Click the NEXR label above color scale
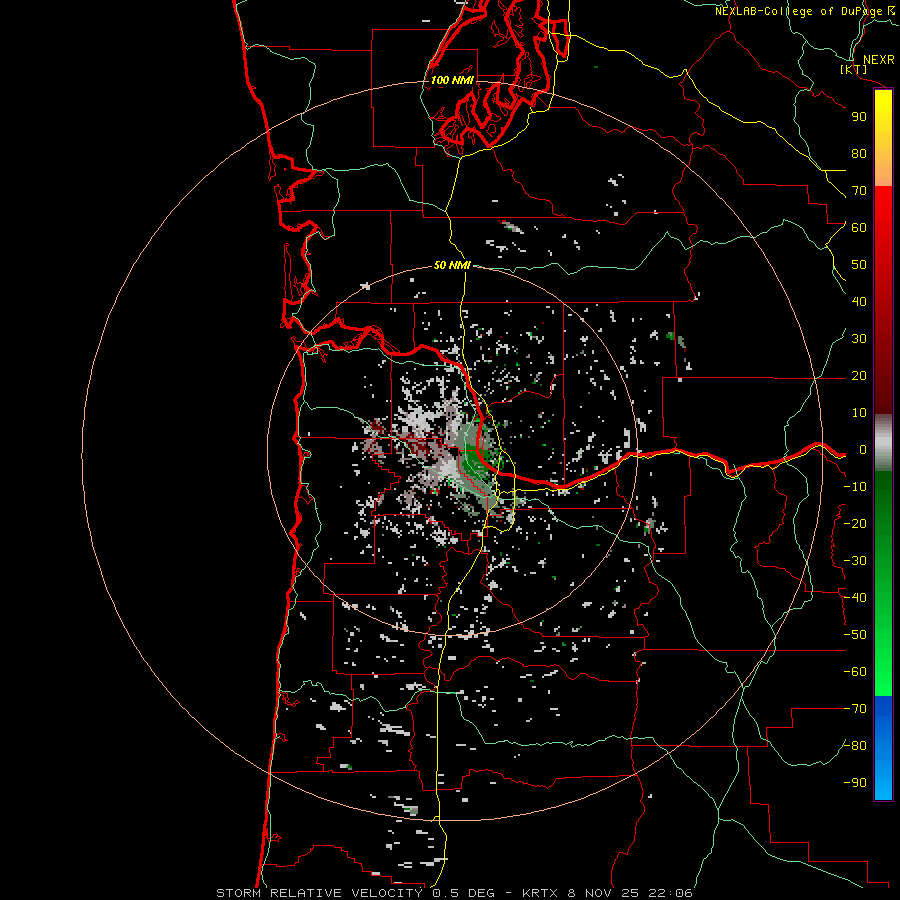 878,60
